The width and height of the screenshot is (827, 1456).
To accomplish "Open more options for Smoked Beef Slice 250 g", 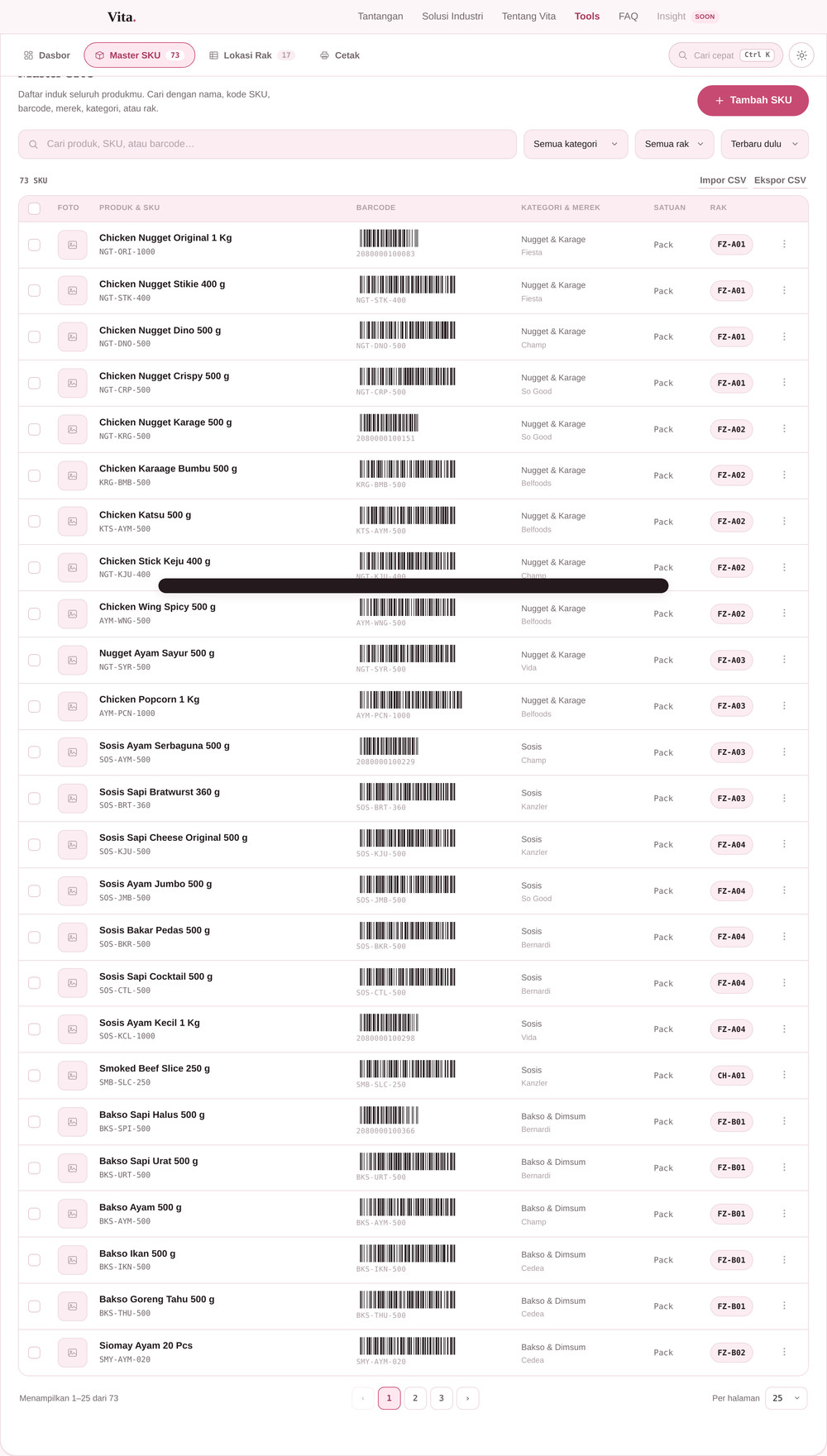I will [784, 1075].
